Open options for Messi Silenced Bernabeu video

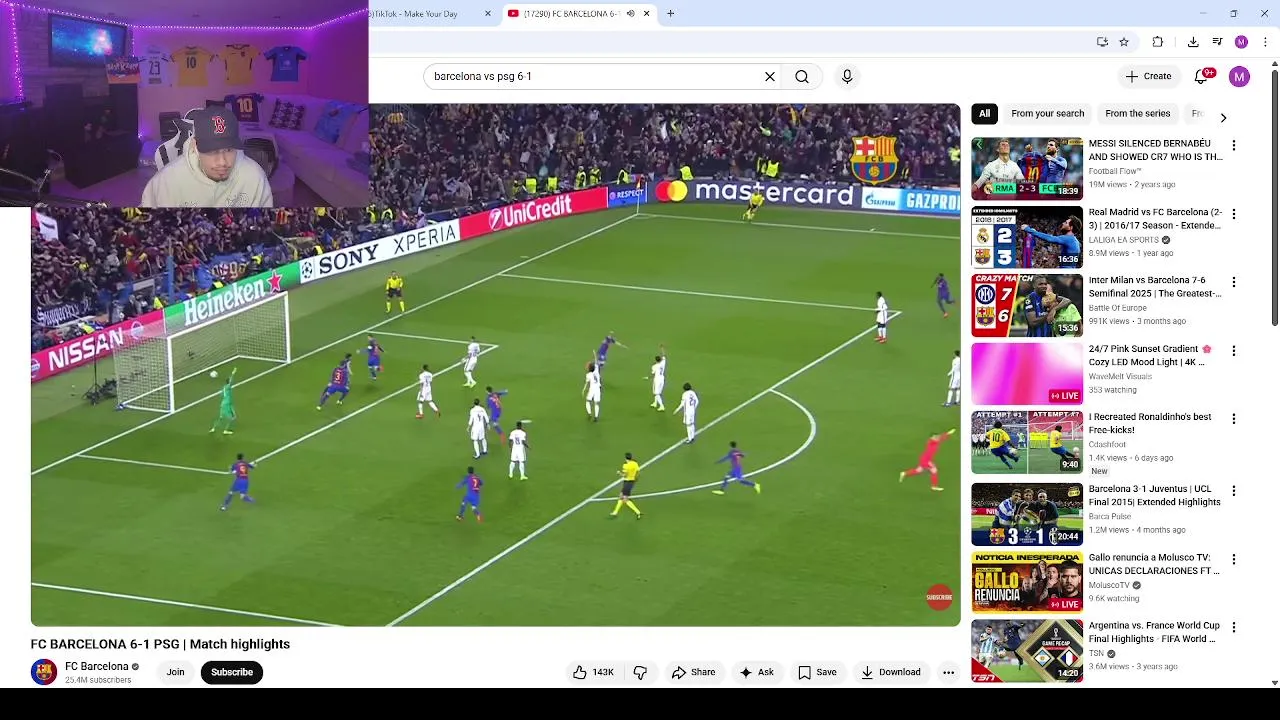pos(1233,145)
